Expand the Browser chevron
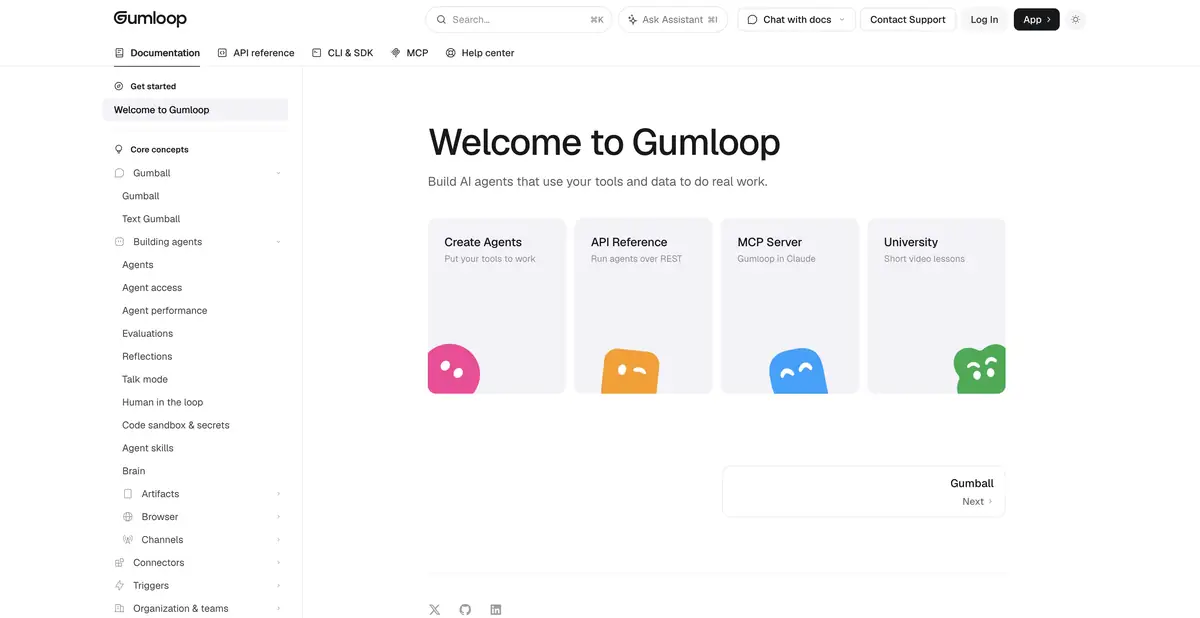 click(278, 517)
